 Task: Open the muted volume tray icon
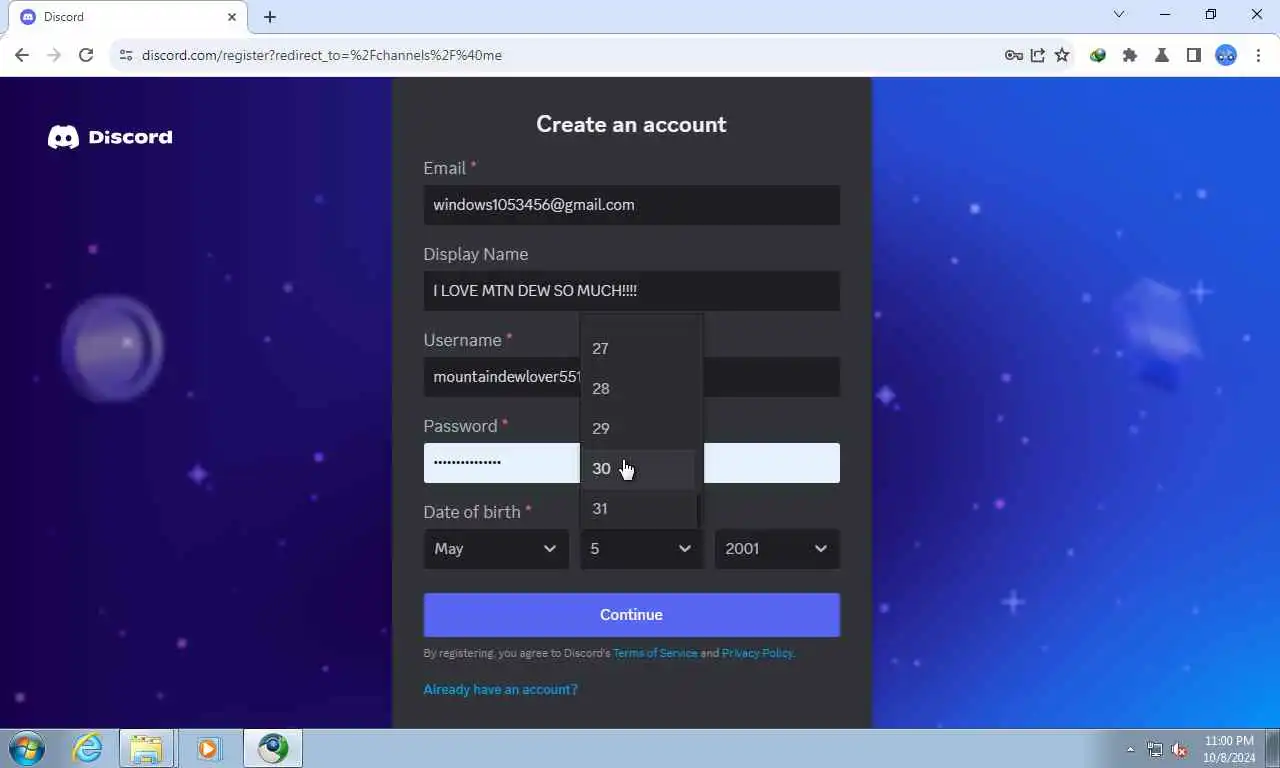(1179, 749)
